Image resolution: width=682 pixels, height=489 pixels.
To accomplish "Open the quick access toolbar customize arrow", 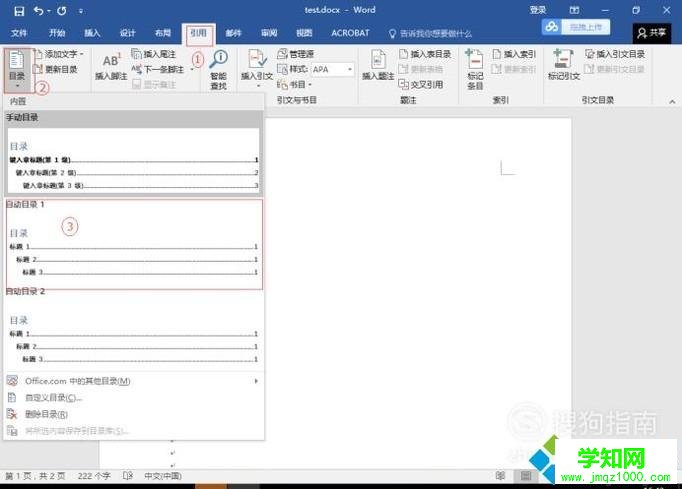I will point(81,11).
